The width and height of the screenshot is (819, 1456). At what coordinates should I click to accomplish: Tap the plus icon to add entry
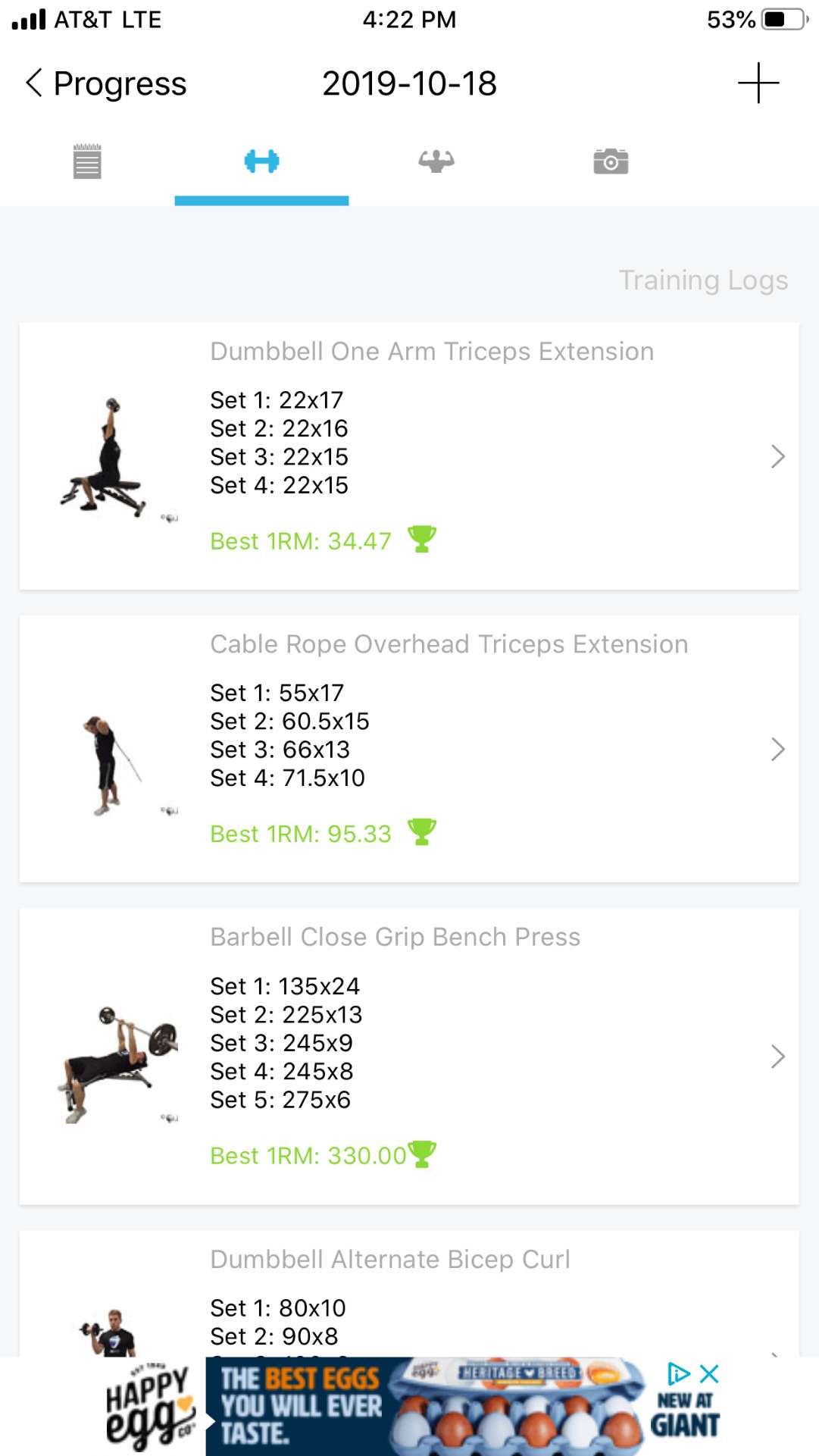pos(758,83)
